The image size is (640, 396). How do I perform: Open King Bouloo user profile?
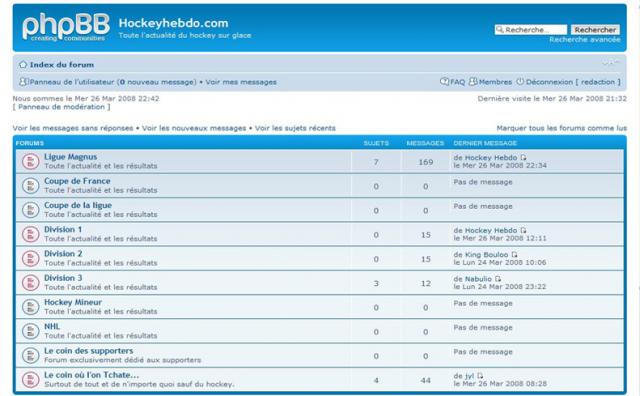point(487,255)
